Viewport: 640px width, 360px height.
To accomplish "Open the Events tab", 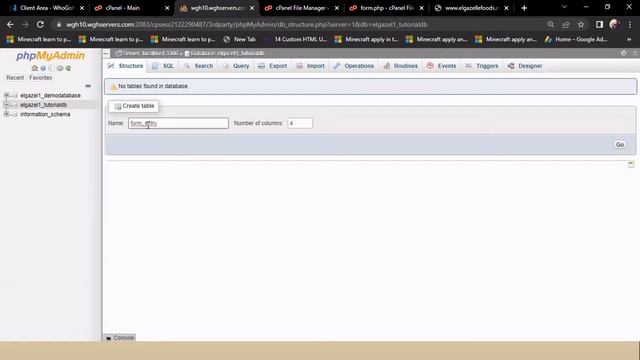I will (442, 66).
